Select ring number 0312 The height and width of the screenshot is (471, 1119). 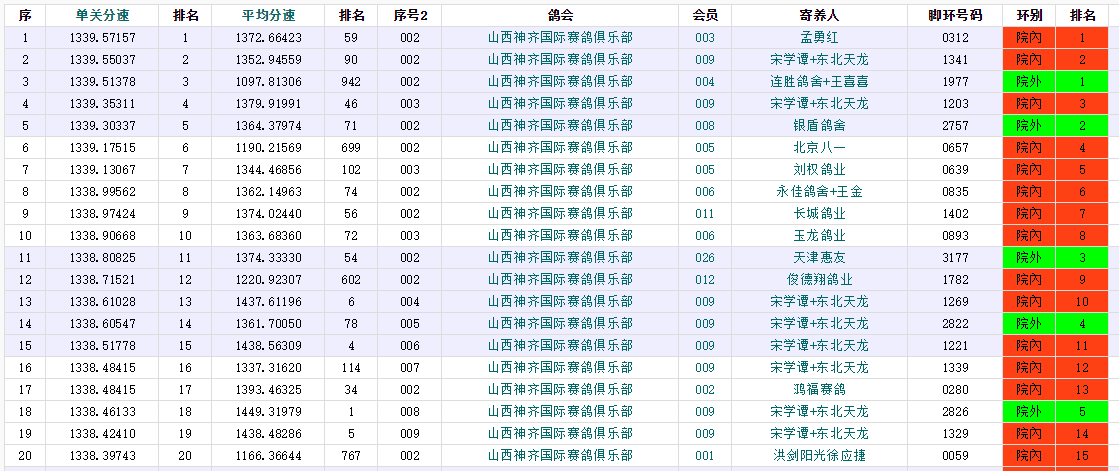point(955,38)
